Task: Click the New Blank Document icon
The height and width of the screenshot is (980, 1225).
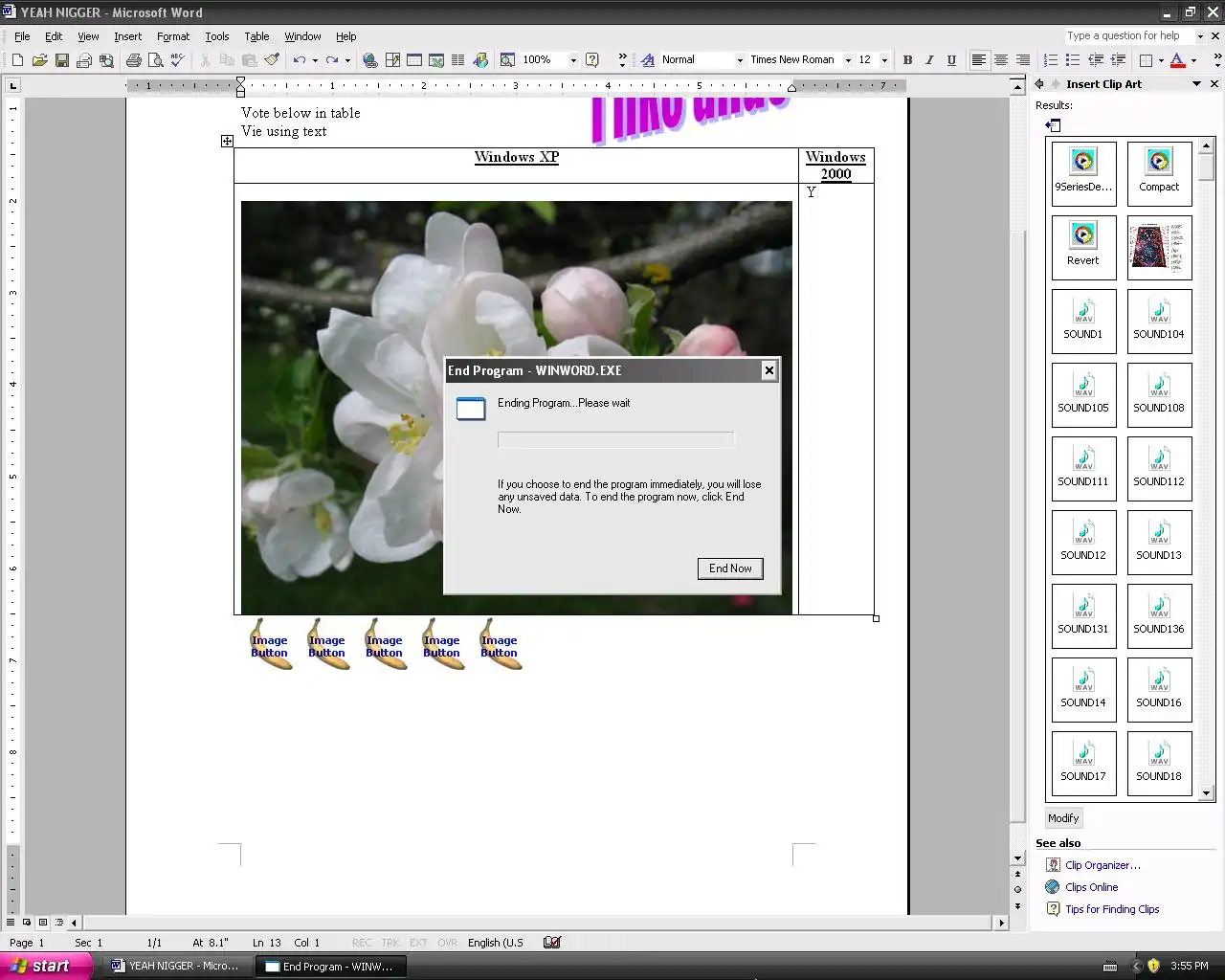Action: click(17, 60)
